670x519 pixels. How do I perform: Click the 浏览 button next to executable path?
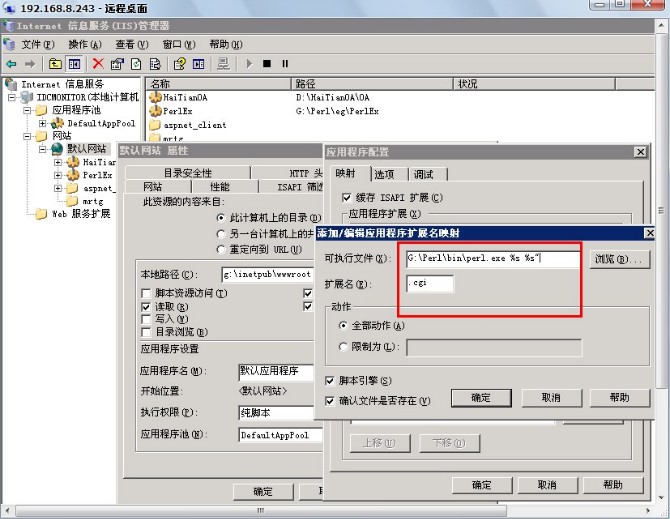(x=615, y=259)
